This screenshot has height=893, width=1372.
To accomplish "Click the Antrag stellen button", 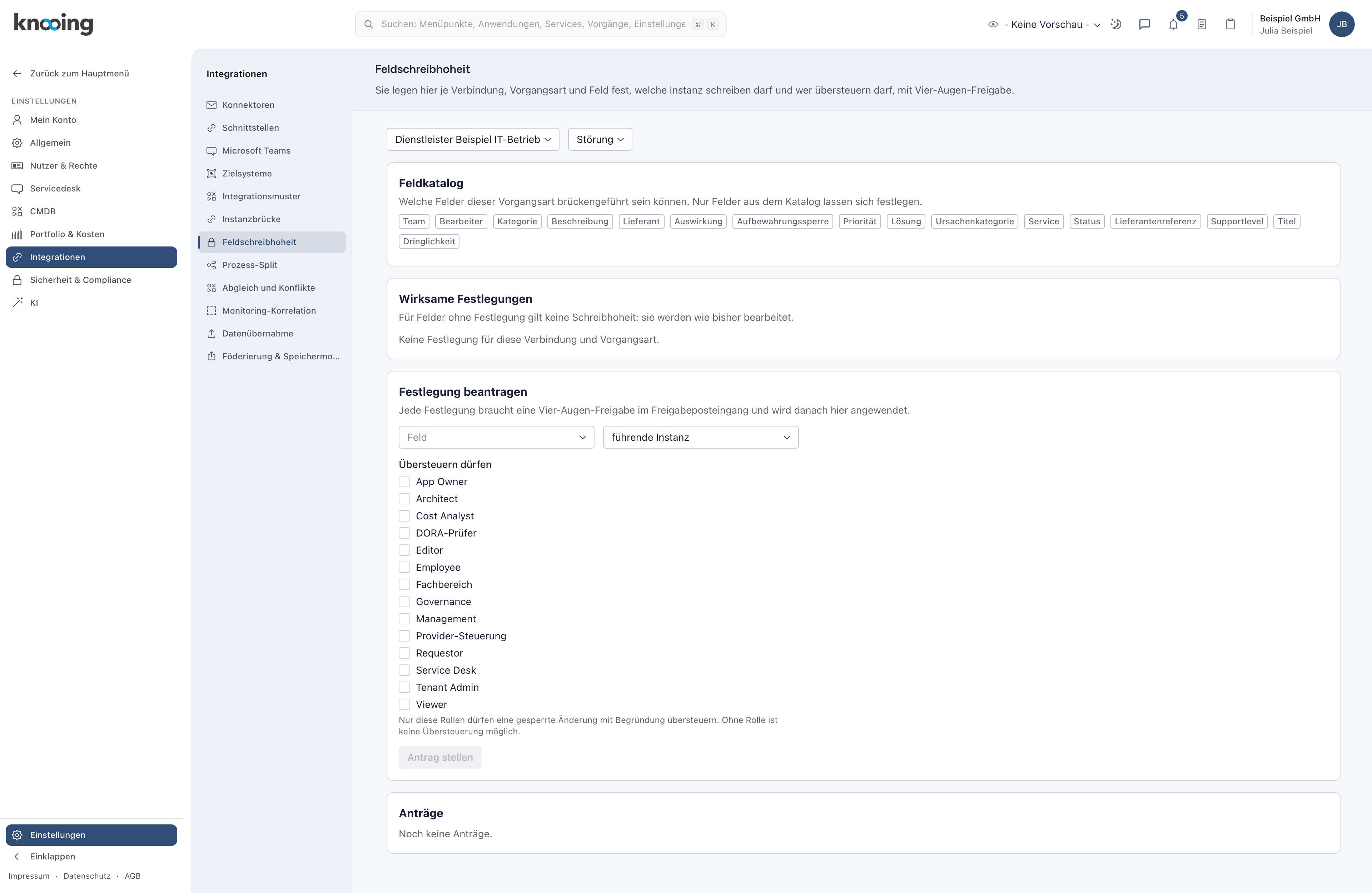I will [x=440, y=758].
